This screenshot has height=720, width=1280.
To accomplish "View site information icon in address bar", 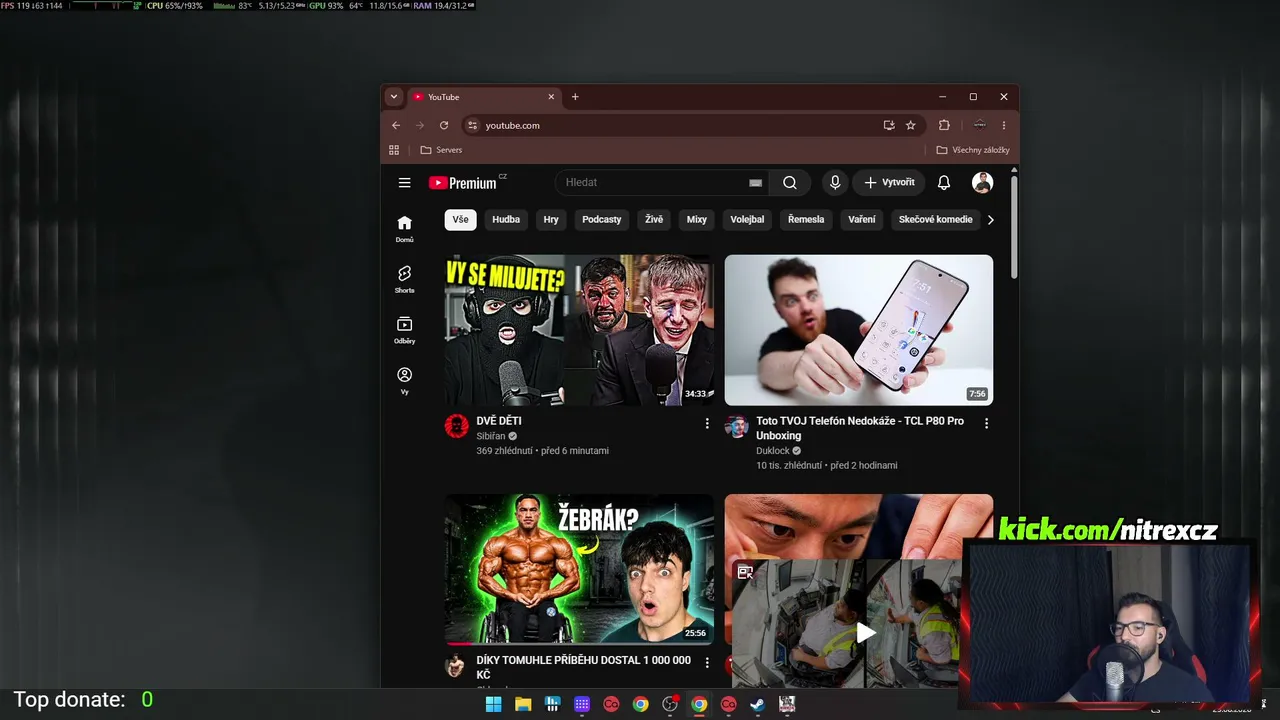I will pos(473,125).
